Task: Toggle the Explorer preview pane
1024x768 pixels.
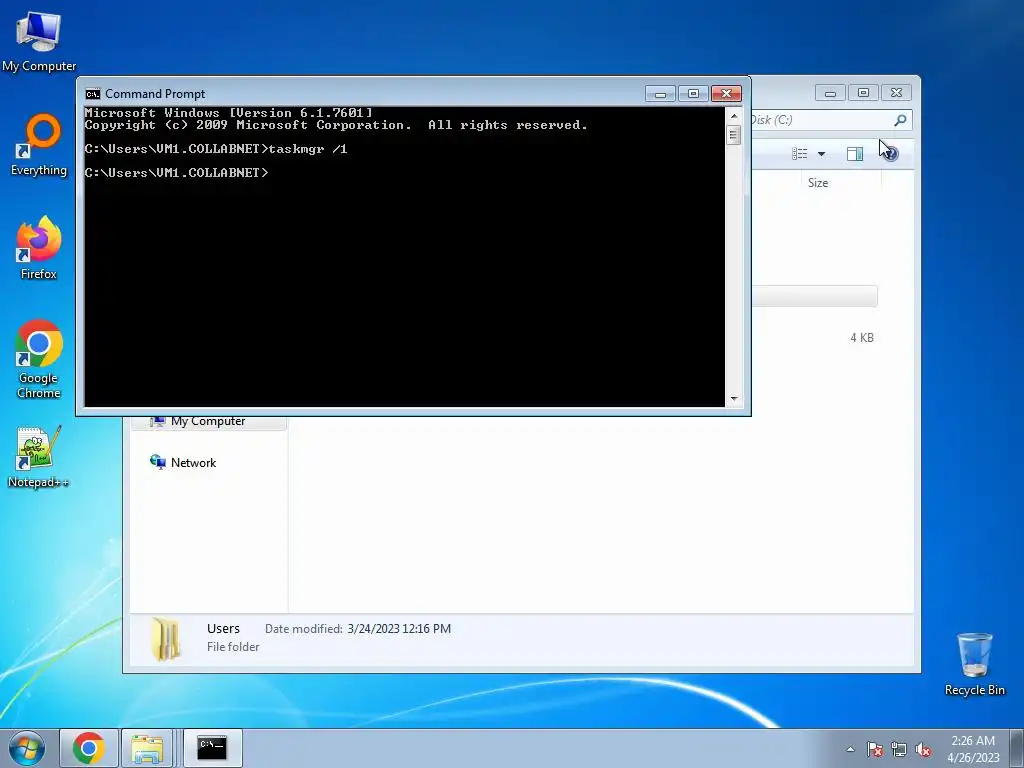Action: coord(855,153)
